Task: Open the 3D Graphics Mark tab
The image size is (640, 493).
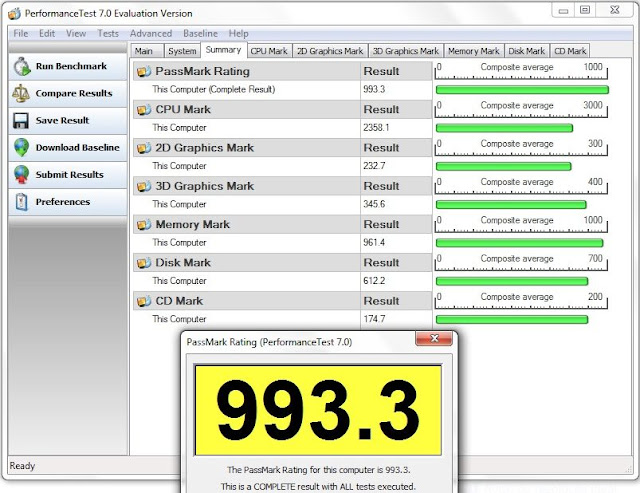Action: (406, 51)
